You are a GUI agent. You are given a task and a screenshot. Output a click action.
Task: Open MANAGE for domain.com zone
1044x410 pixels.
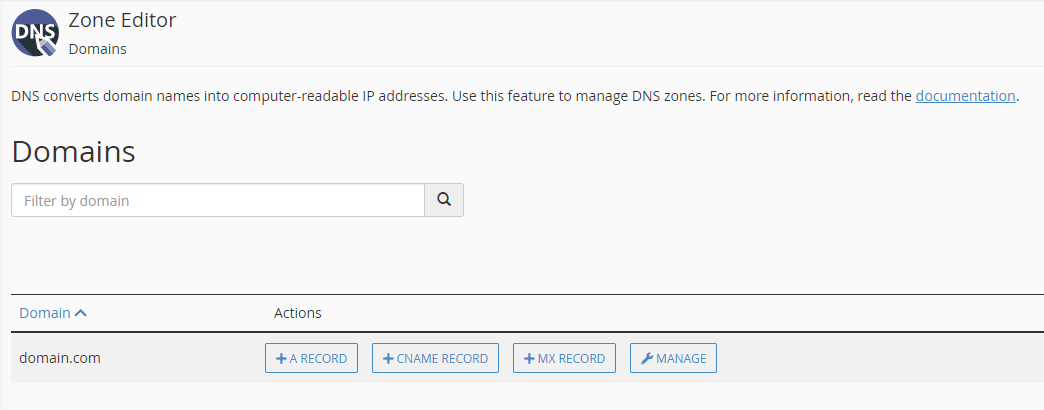coord(674,358)
